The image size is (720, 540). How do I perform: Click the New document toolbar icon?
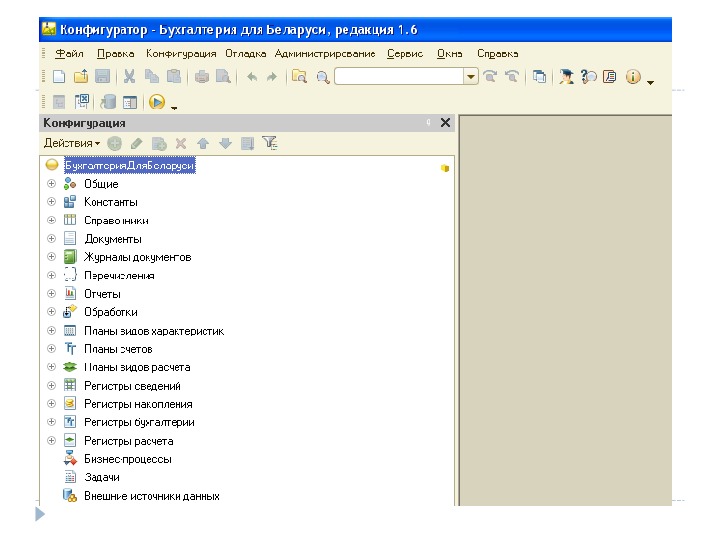point(59,76)
